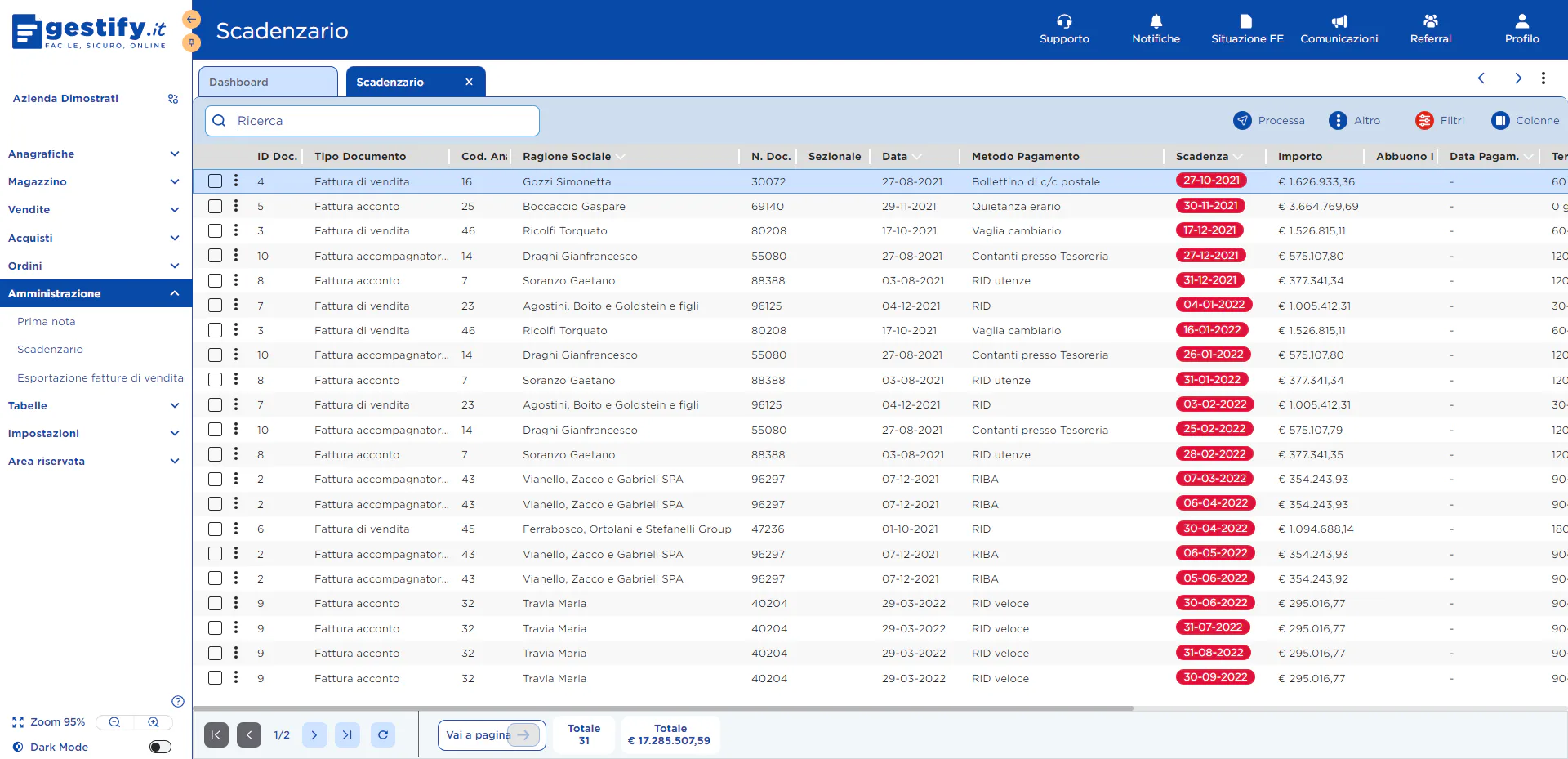The height and width of the screenshot is (759, 1568).
Task: Collapse Amministrazione menu section
Action: coord(95,293)
